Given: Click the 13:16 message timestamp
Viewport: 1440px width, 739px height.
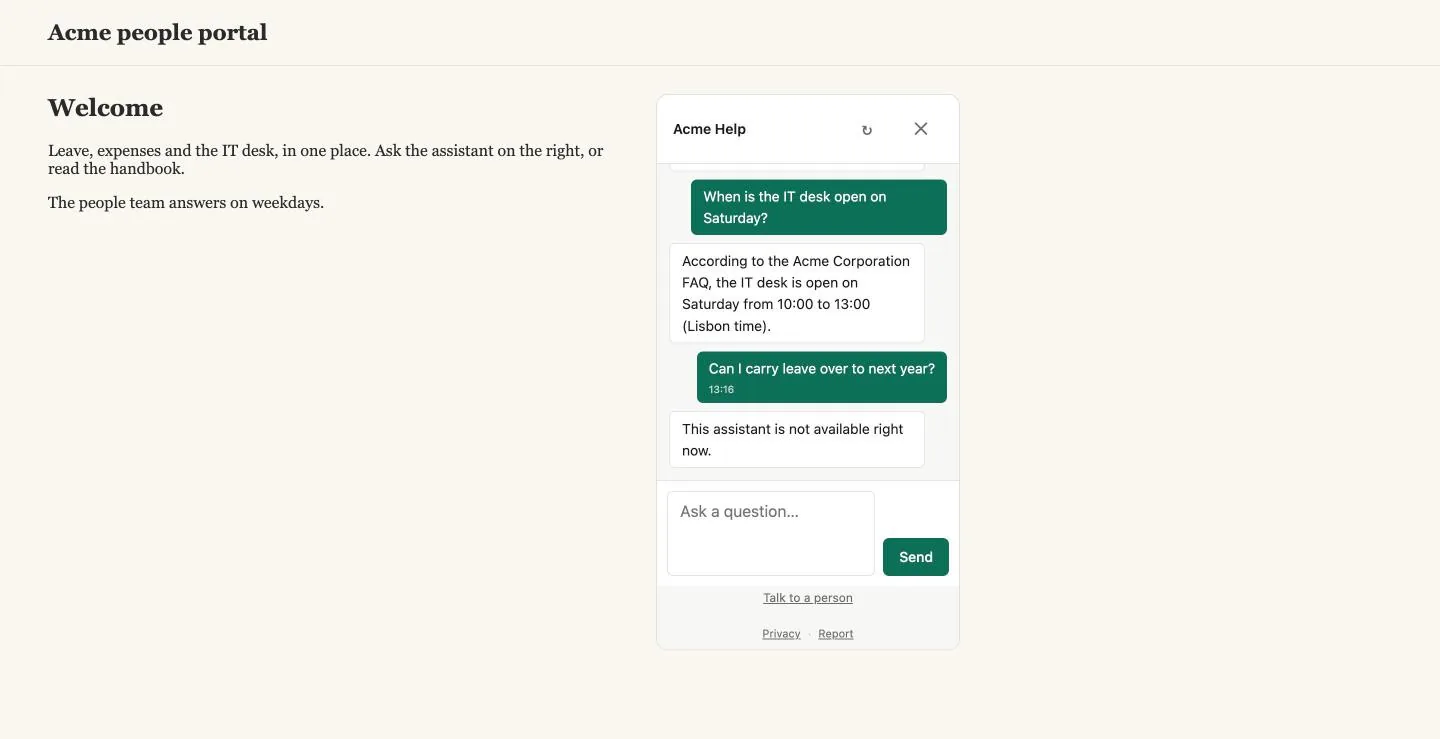Looking at the screenshot, I should click(x=721, y=390).
